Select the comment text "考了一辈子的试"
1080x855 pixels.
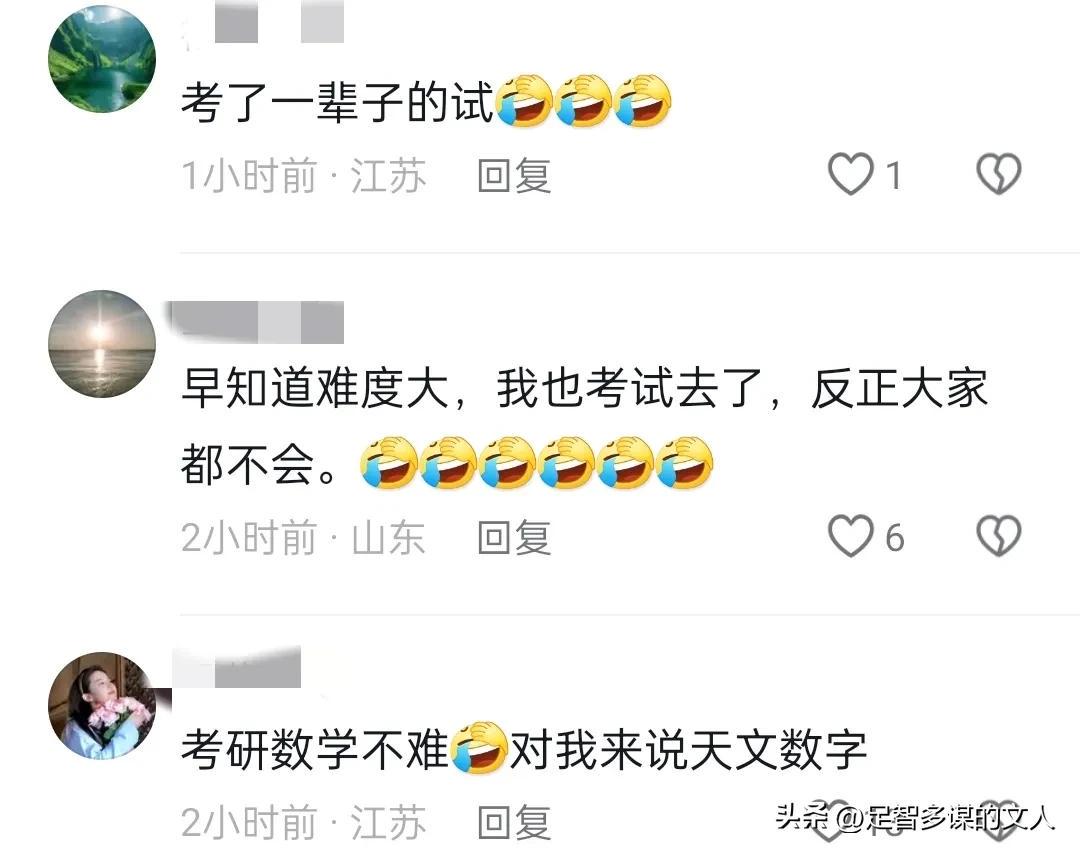point(338,102)
